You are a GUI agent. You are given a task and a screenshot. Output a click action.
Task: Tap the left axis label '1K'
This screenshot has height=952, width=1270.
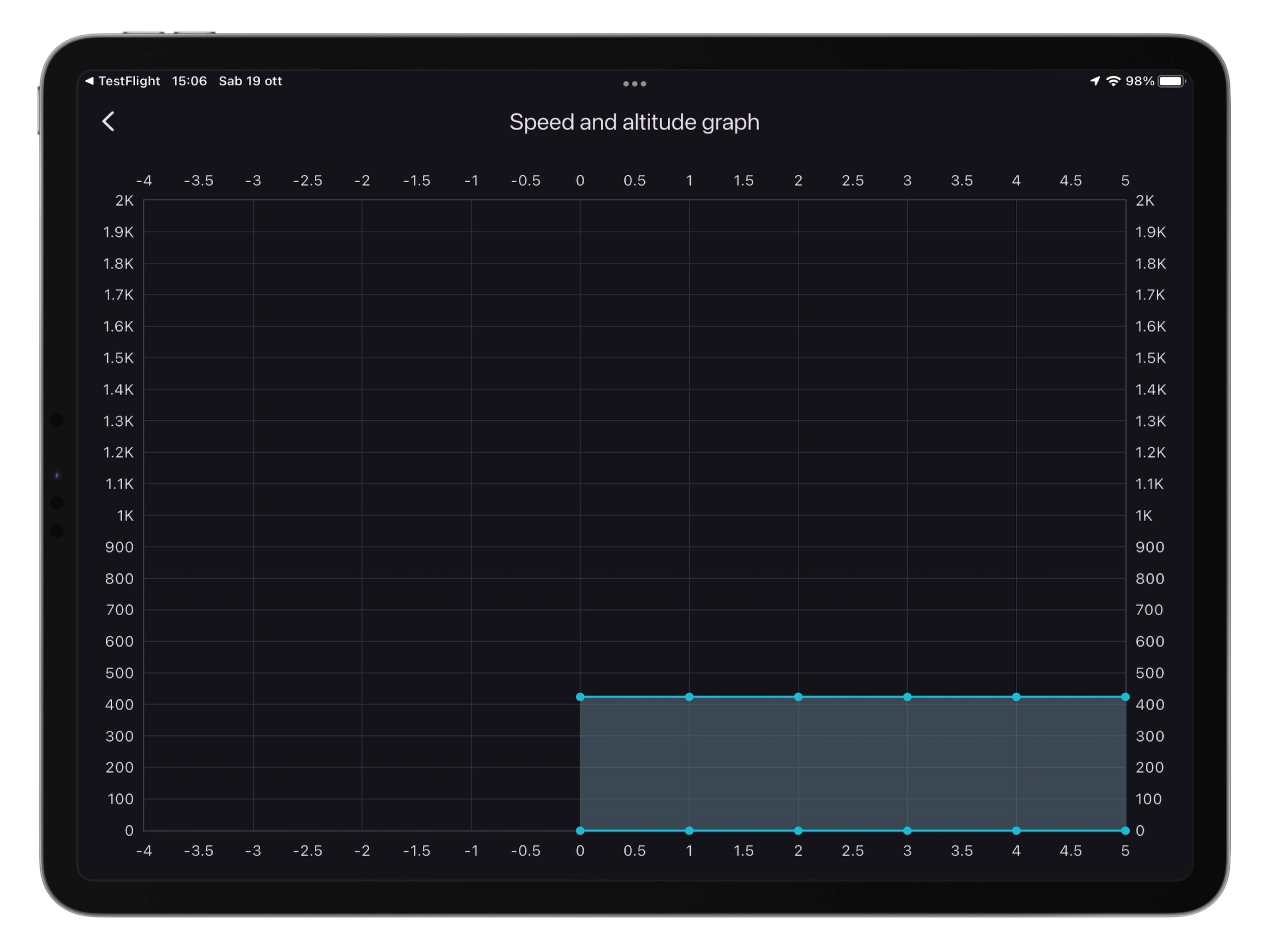[126, 515]
